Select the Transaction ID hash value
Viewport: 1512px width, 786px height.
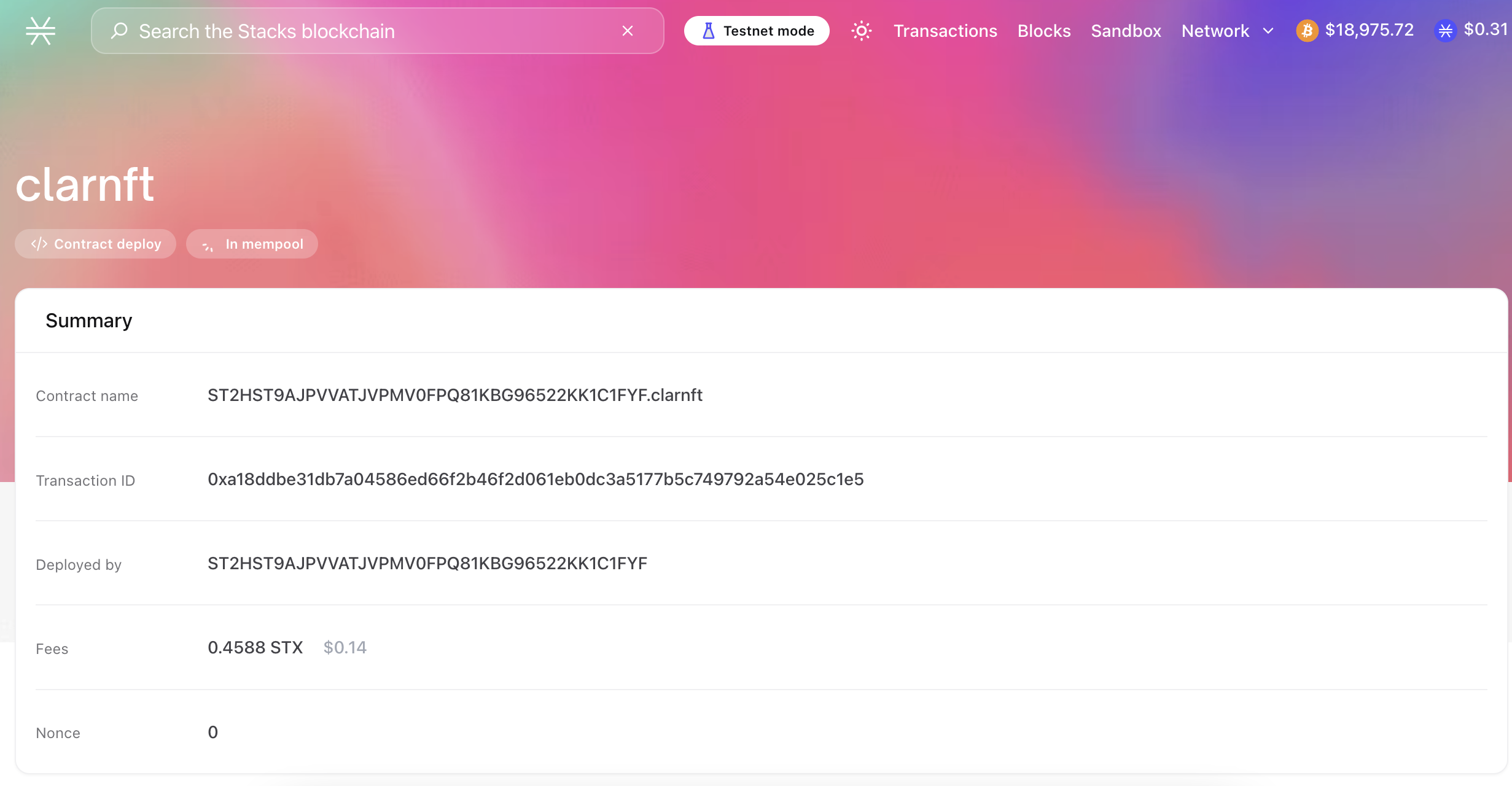(535, 479)
